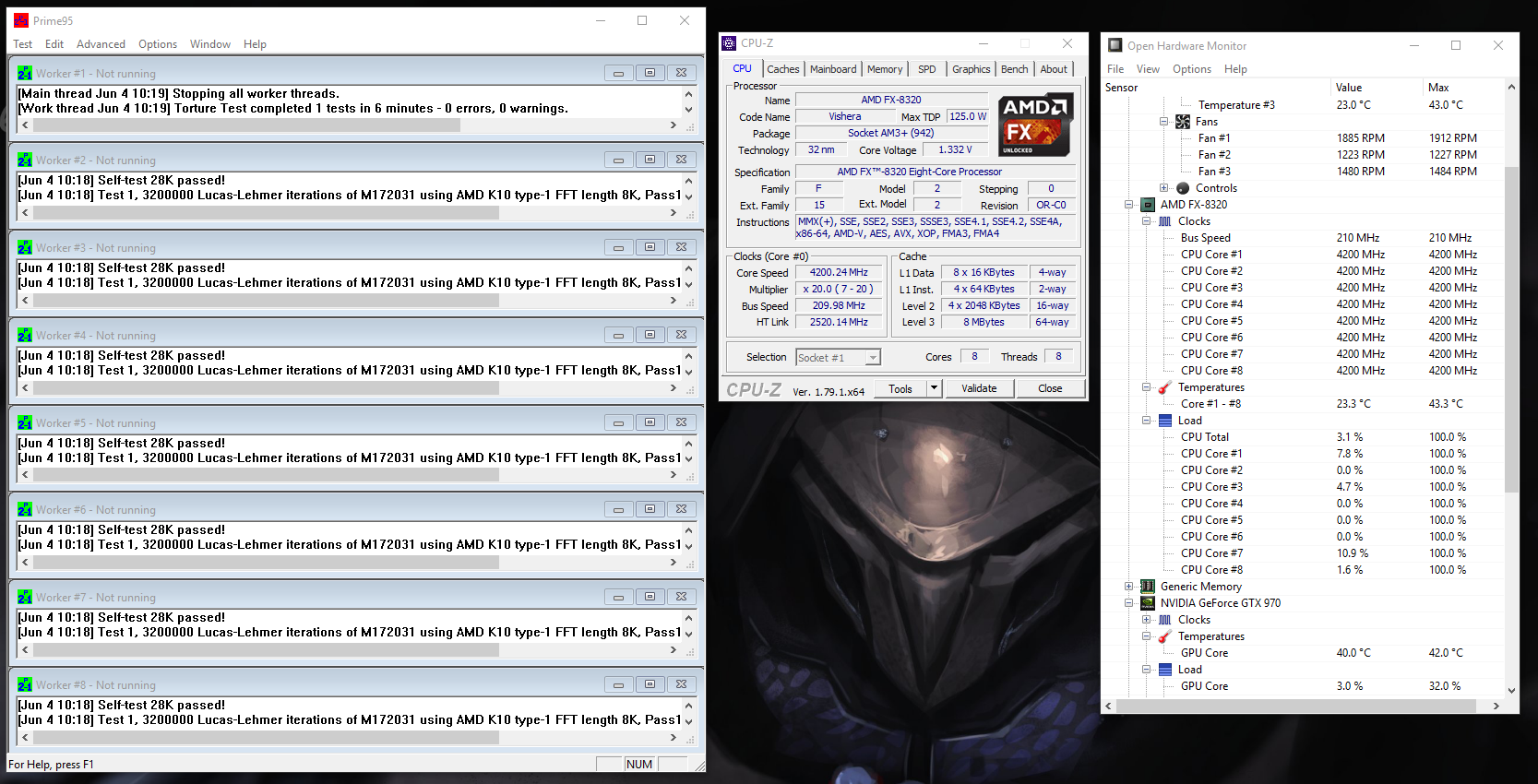Click the CPU Temperatures thermometer icon
The height and width of the screenshot is (784, 1538).
pyautogui.click(x=1165, y=387)
